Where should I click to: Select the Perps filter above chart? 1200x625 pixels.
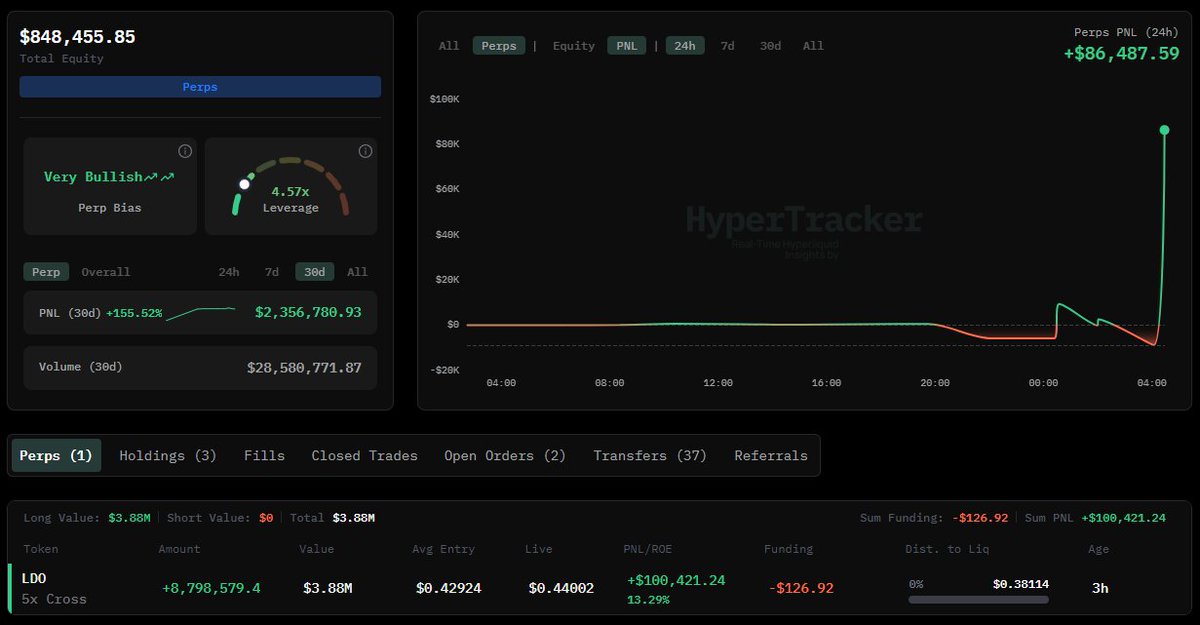[x=499, y=46]
